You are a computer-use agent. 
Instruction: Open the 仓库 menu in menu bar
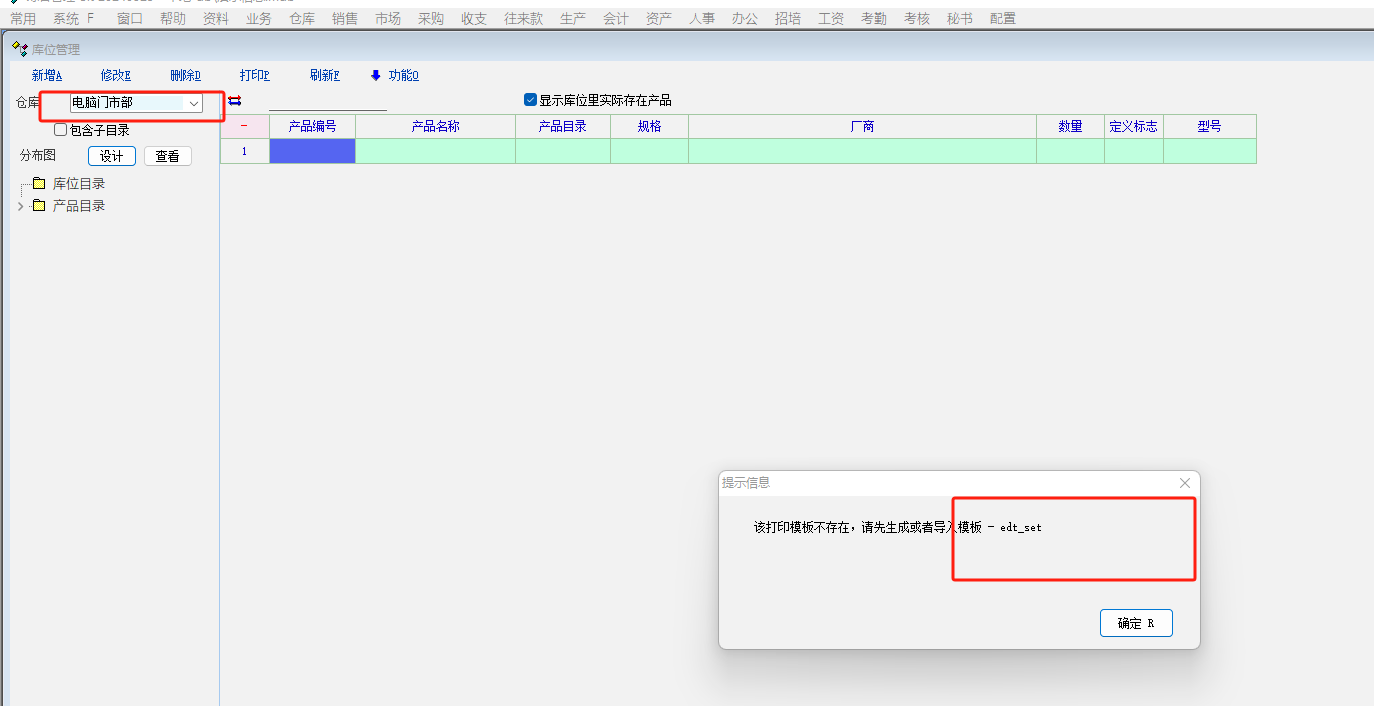302,19
